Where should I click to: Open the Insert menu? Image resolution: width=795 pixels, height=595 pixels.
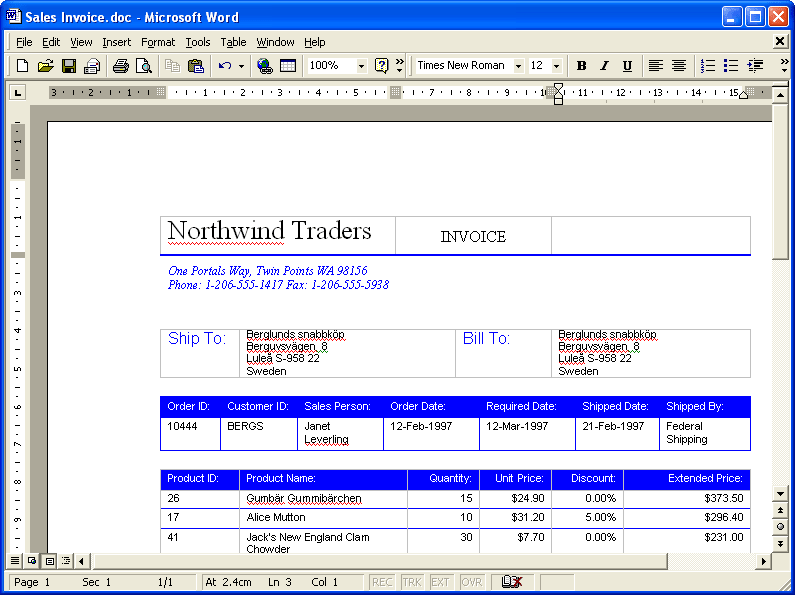point(117,42)
